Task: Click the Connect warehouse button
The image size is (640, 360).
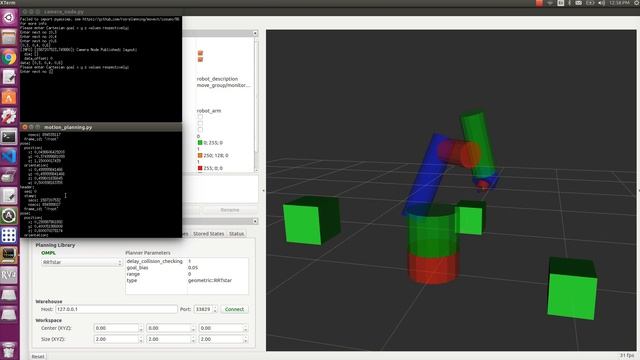Action: point(234,309)
